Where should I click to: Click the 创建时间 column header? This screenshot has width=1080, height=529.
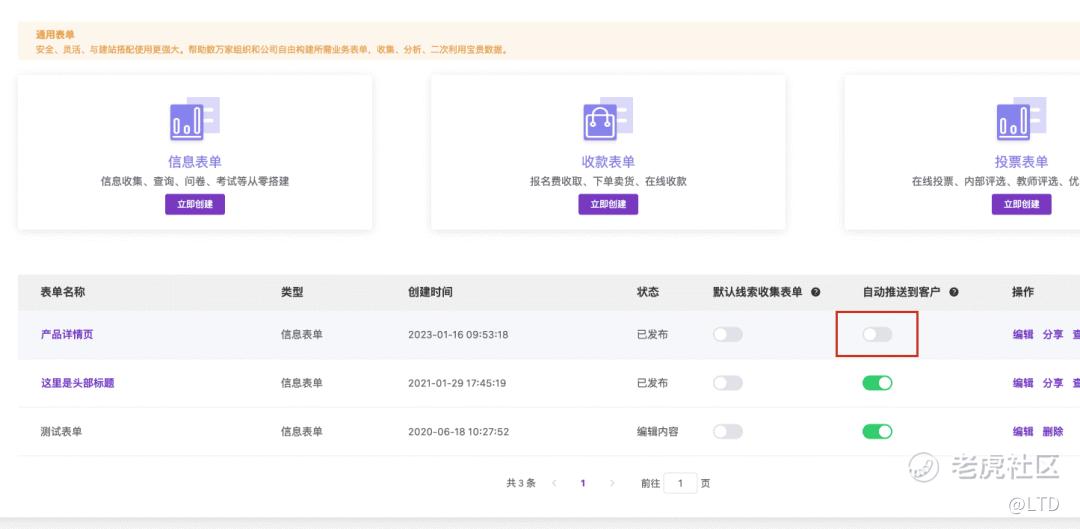pyautogui.click(x=430, y=292)
